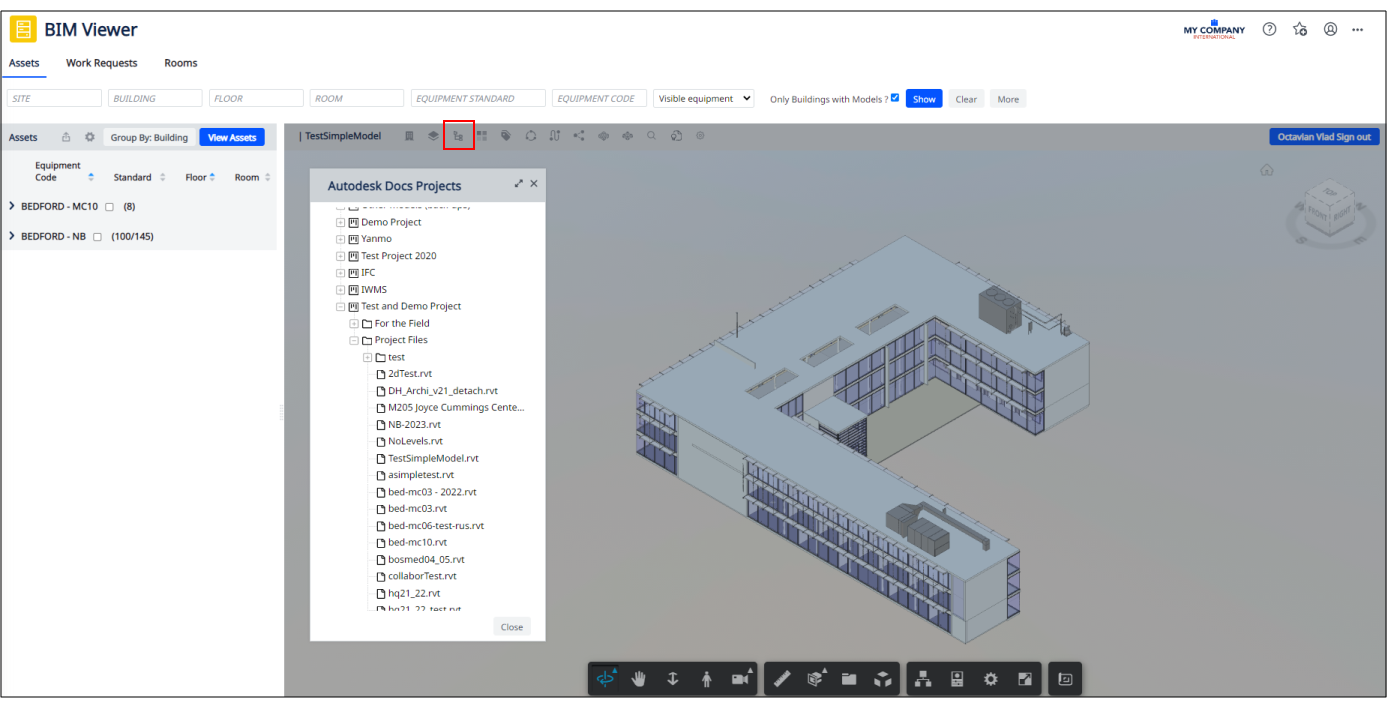
Task: Open the user account icon
Action: 1331,29
